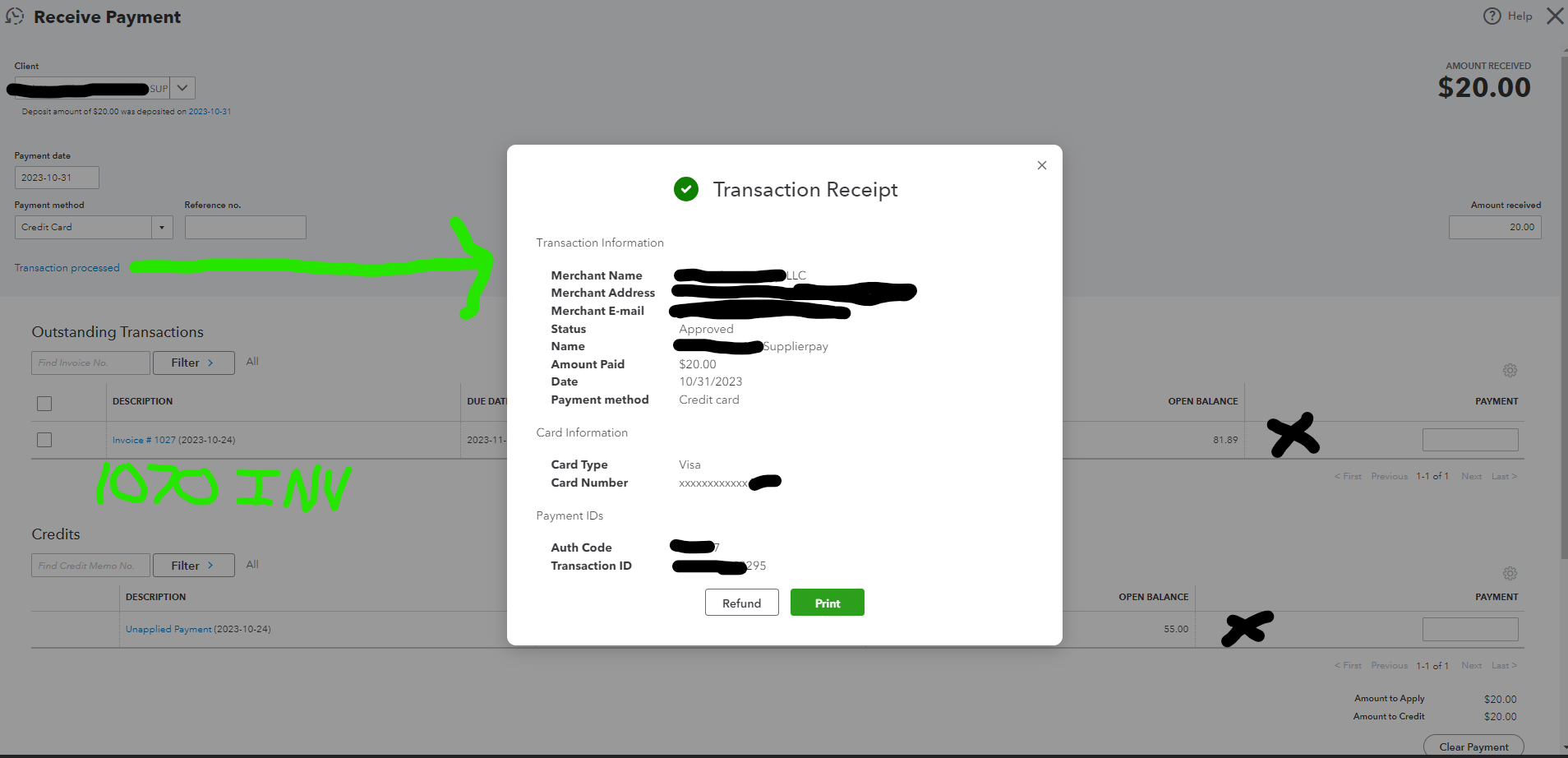Select the All view in Credits
Image resolution: width=1568 pixels, height=758 pixels.
pyautogui.click(x=252, y=564)
